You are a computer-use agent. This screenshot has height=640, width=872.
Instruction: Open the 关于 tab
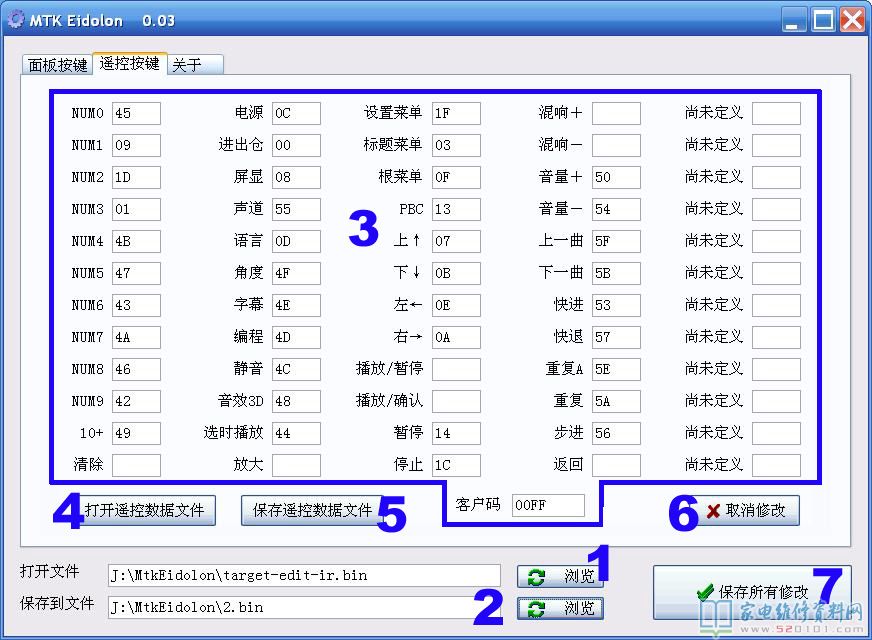195,65
